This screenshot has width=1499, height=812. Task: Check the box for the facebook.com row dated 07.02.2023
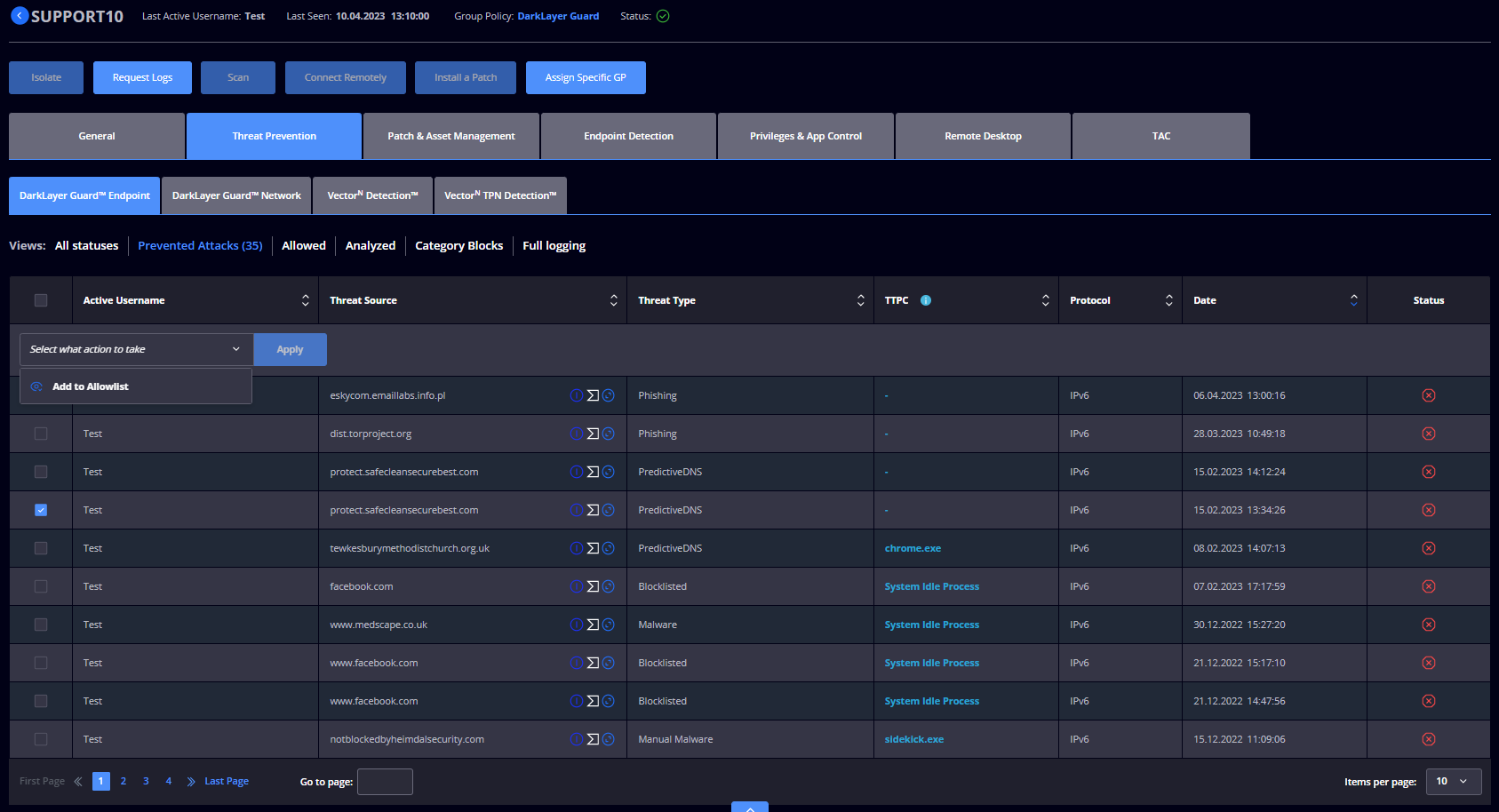coord(41,586)
